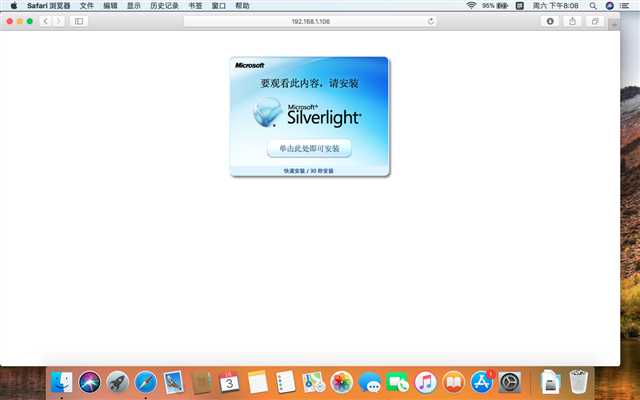Open the Trash in the Dock
Image resolution: width=640 pixels, height=400 pixels.
click(578, 382)
